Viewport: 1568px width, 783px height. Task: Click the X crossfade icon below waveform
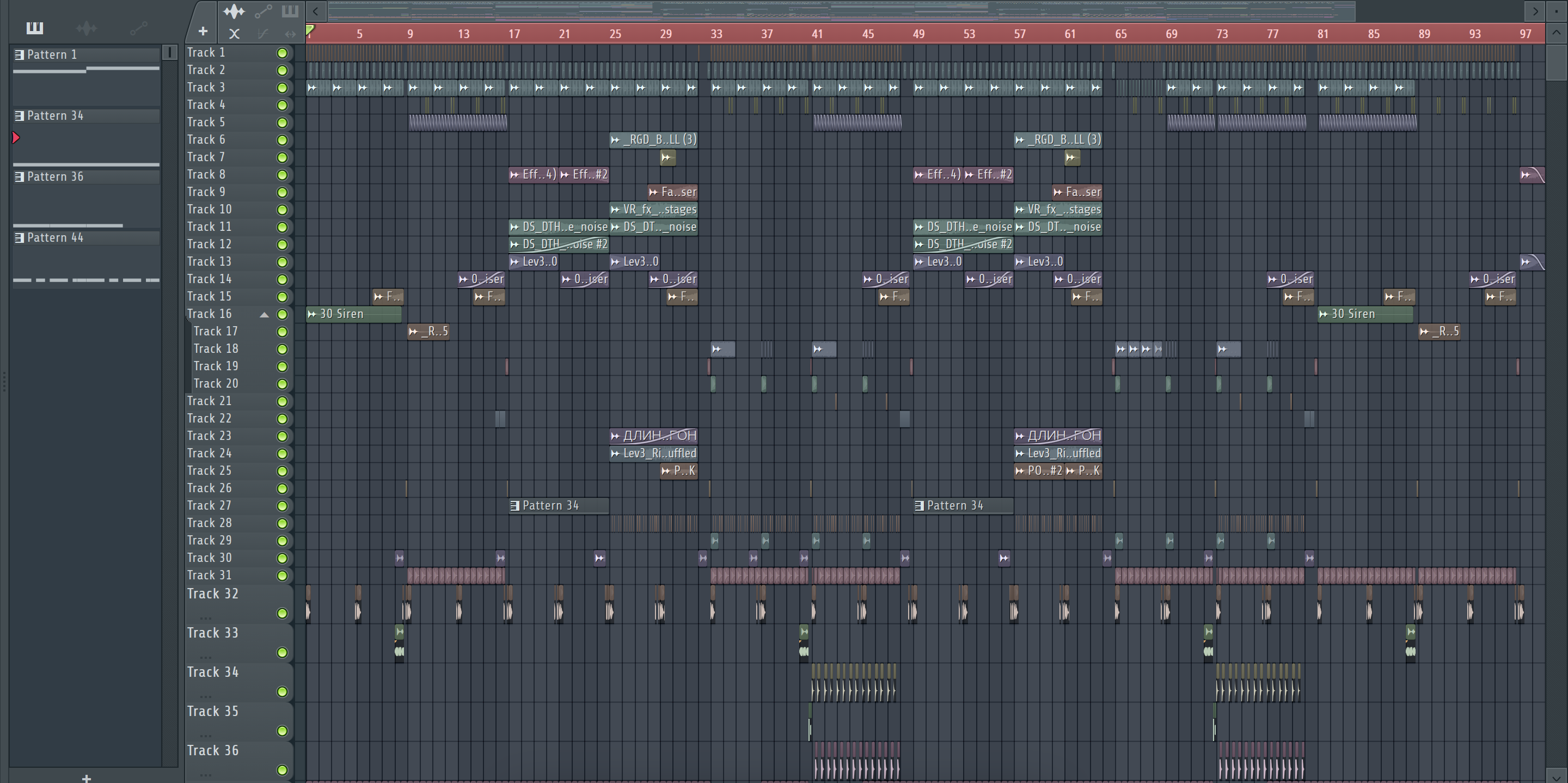(x=234, y=34)
